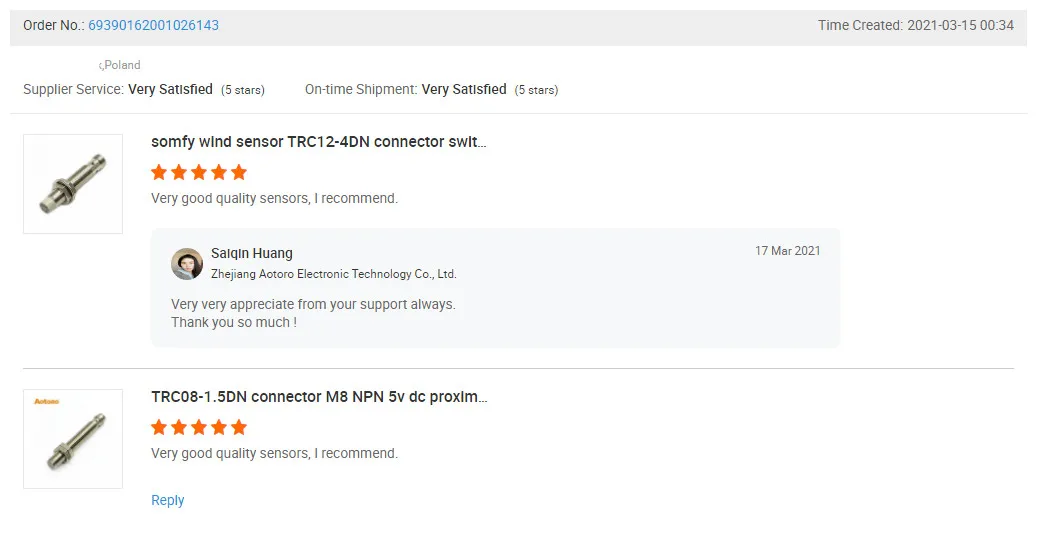Screen dimensions: 1037x534
Task: Click the Supplier Service Very Satisfied rating
Action: coord(170,90)
